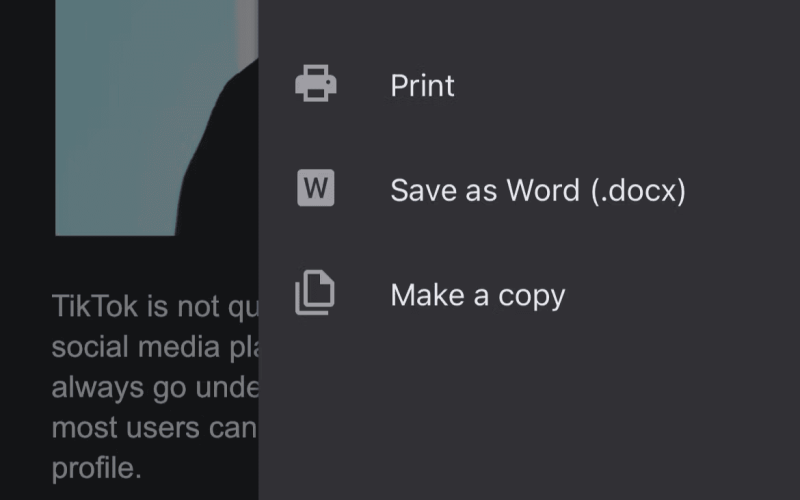Screen dimensions: 800x500
Task: Click the paragraph starting "TikTok is not"
Action: [x=155, y=387]
